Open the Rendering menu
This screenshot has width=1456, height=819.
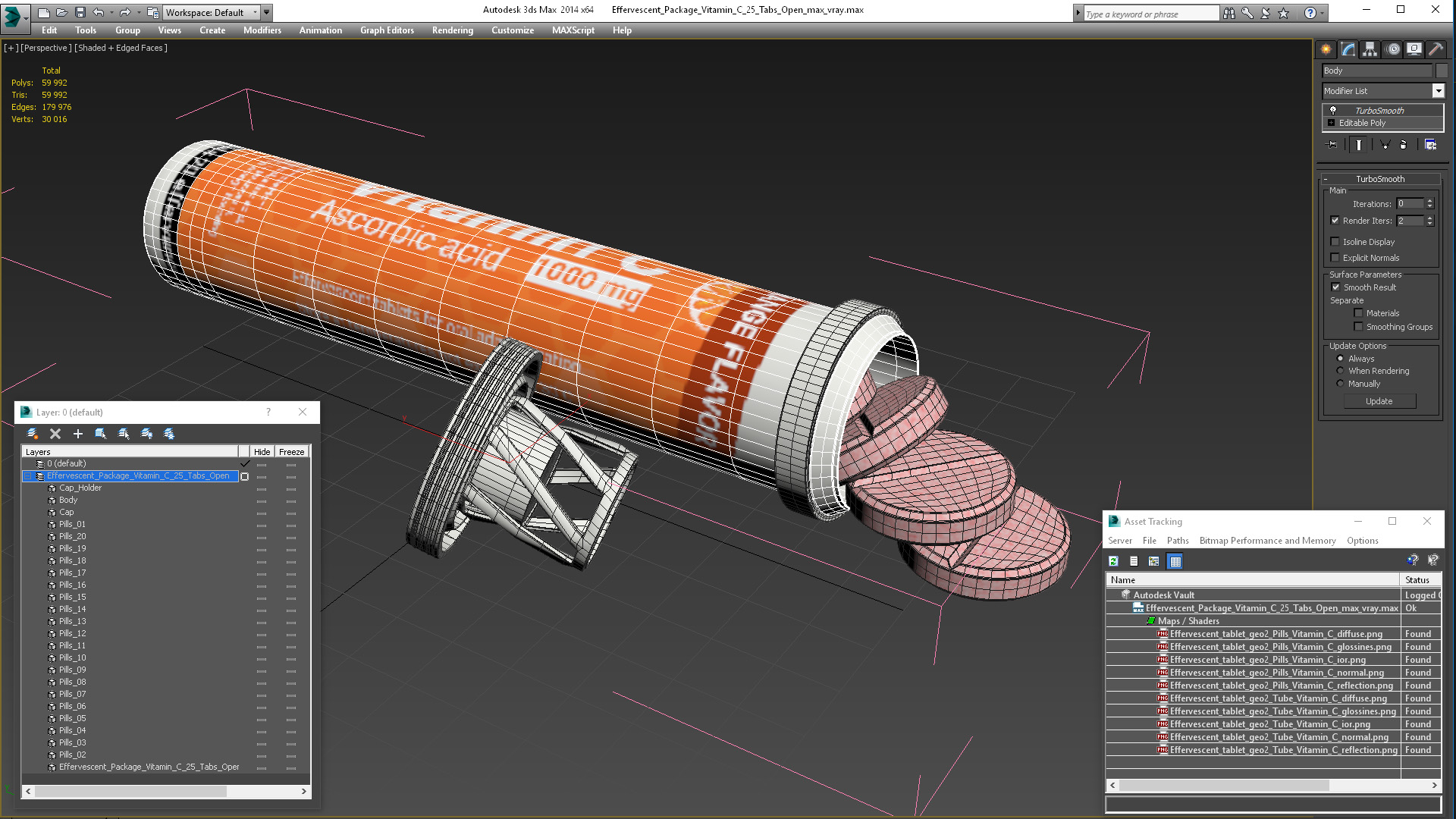point(453,30)
